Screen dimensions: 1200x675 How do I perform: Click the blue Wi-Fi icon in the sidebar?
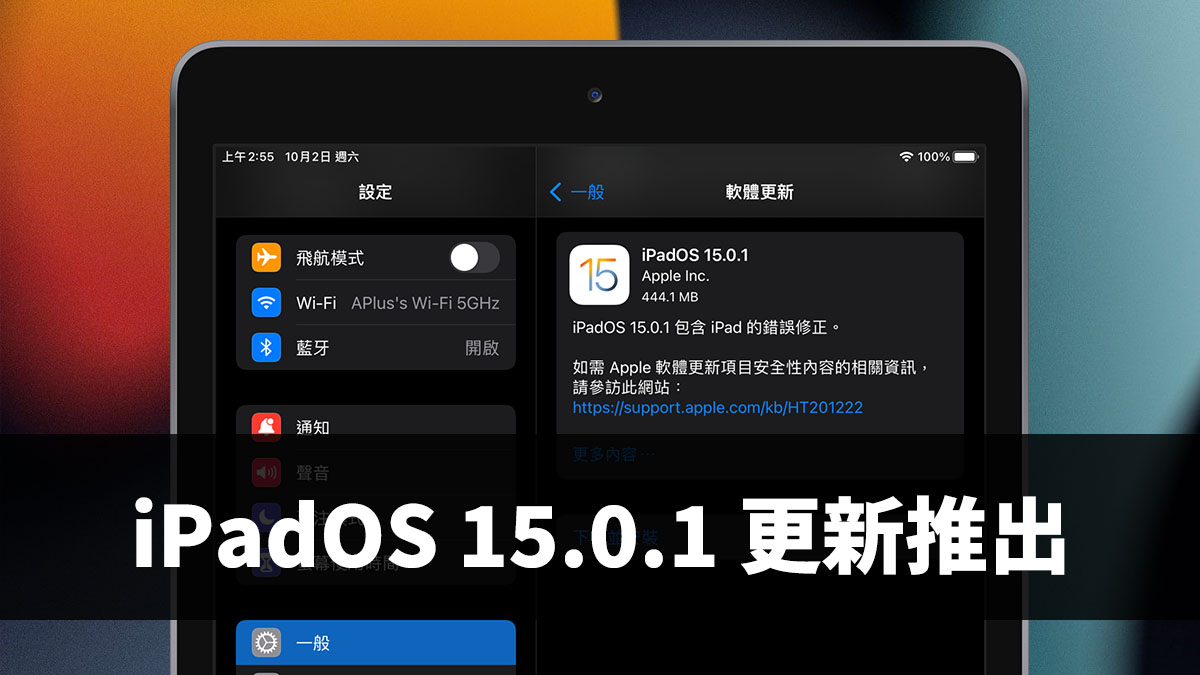(x=267, y=303)
